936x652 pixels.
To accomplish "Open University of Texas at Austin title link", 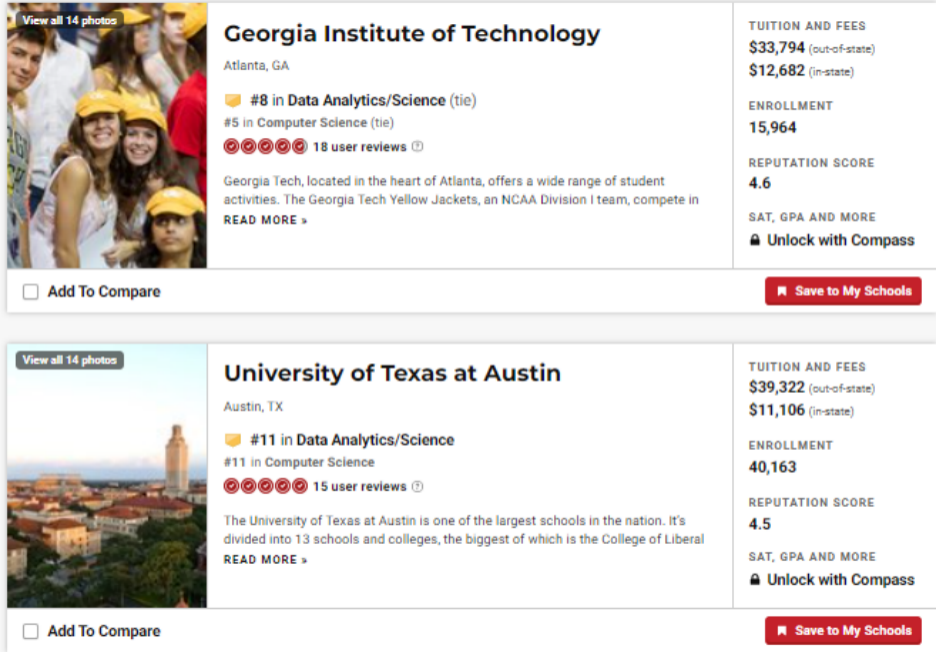I will pyautogui.click(x=392, y=374).
